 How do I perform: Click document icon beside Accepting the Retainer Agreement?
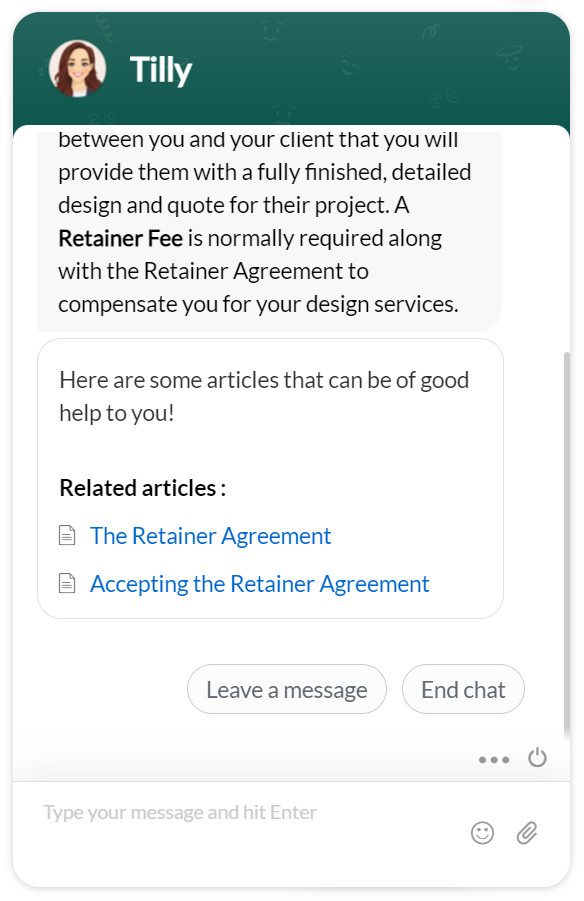point(67,583)
